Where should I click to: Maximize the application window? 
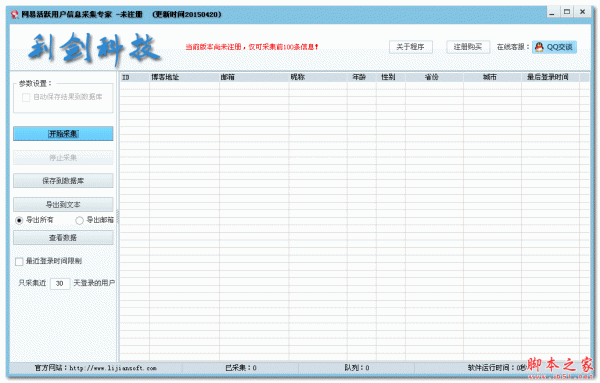(567, 12)
